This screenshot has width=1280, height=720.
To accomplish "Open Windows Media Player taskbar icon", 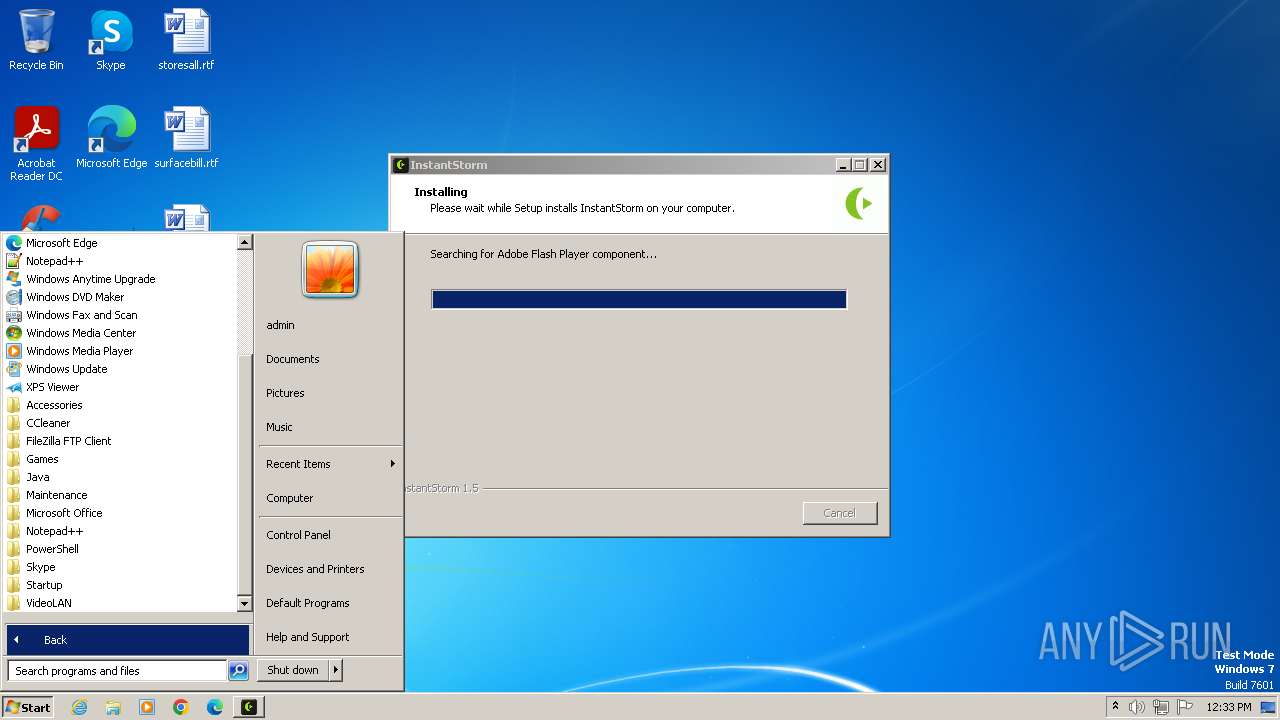I will point(147,707).
